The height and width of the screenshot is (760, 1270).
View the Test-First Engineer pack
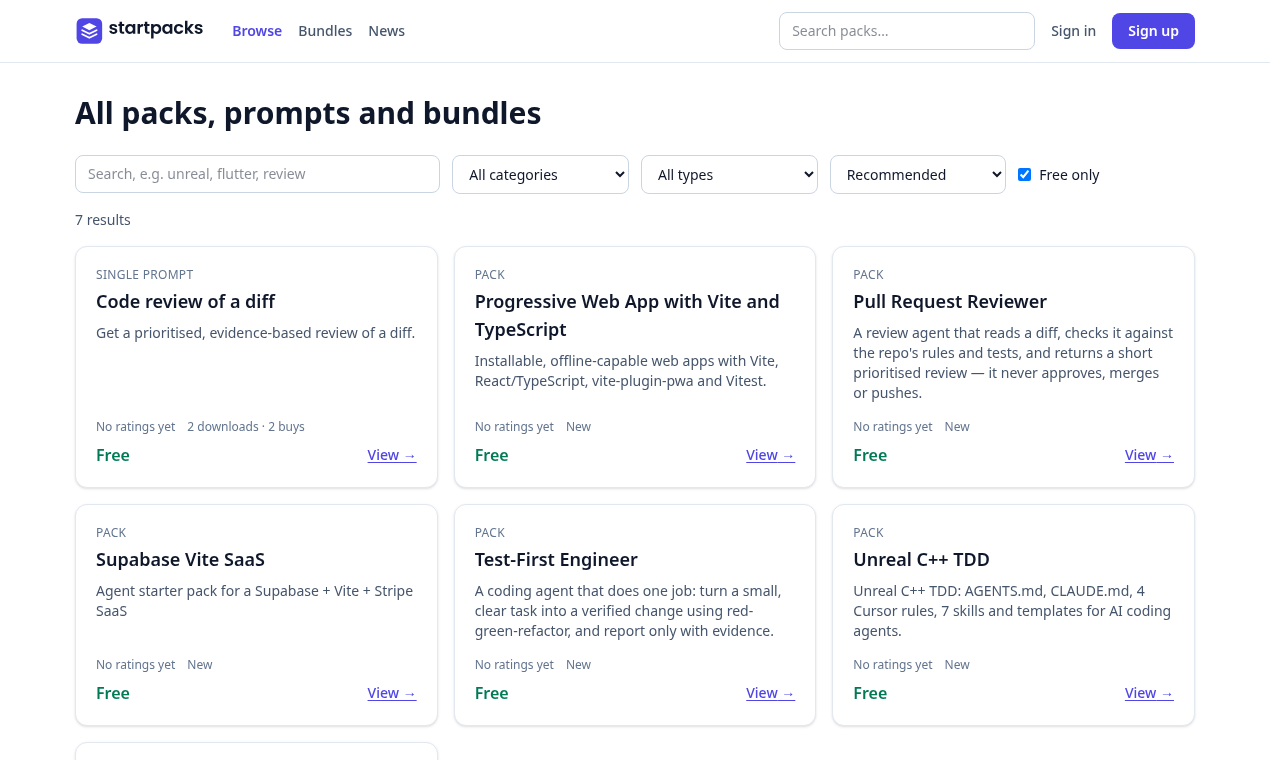click(x=770, y=693)
